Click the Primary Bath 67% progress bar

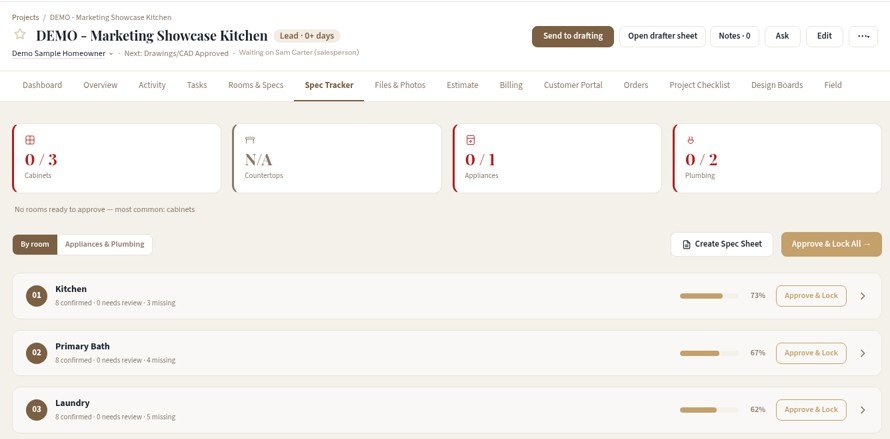(x=709, y=353)
